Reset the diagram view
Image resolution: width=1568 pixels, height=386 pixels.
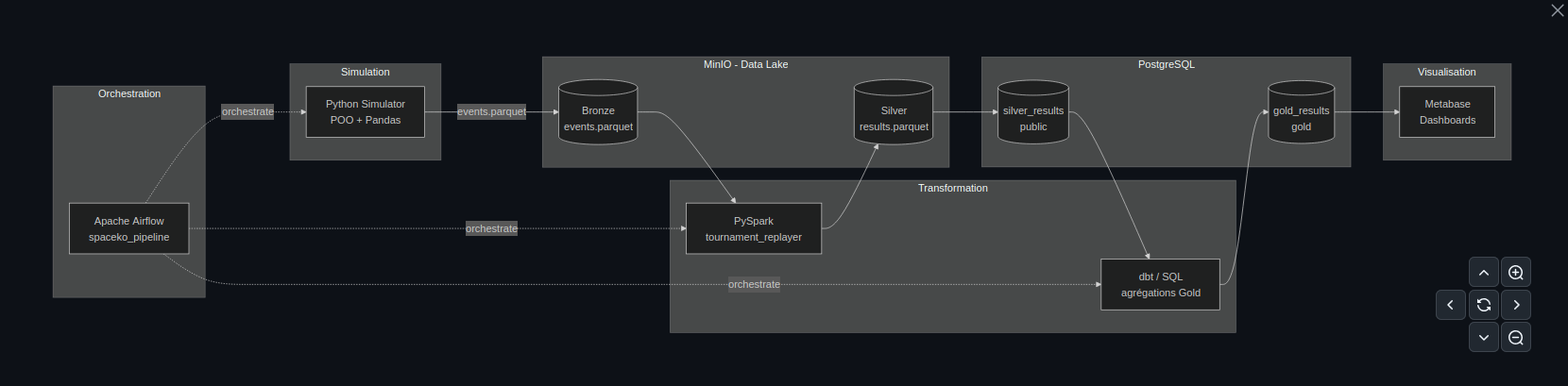1484,305
